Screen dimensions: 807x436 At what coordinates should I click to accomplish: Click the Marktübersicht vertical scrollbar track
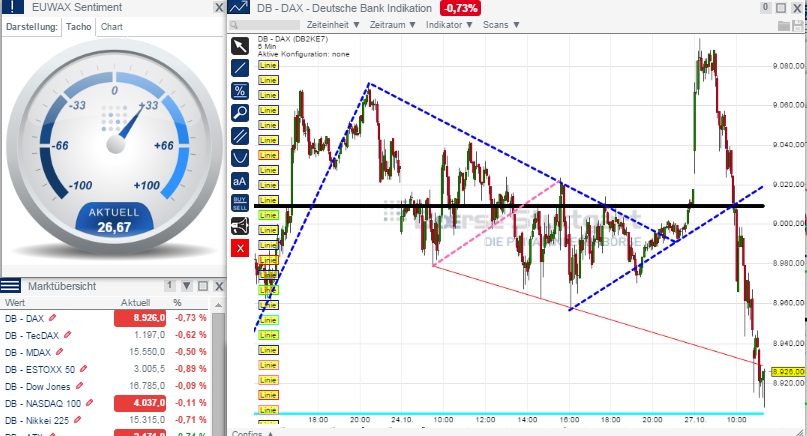pyautogui.click(x=218, y=373)
